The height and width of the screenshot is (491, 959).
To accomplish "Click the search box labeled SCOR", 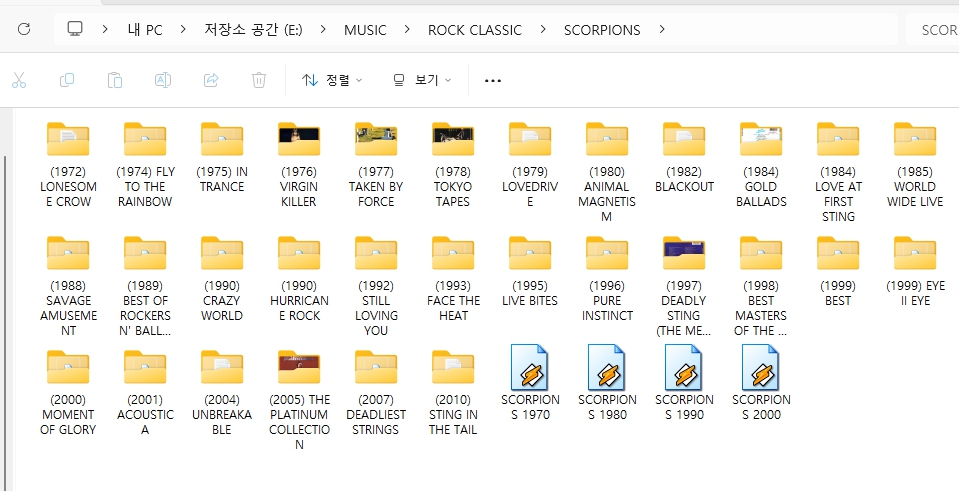I will click(x=933, y=30).
